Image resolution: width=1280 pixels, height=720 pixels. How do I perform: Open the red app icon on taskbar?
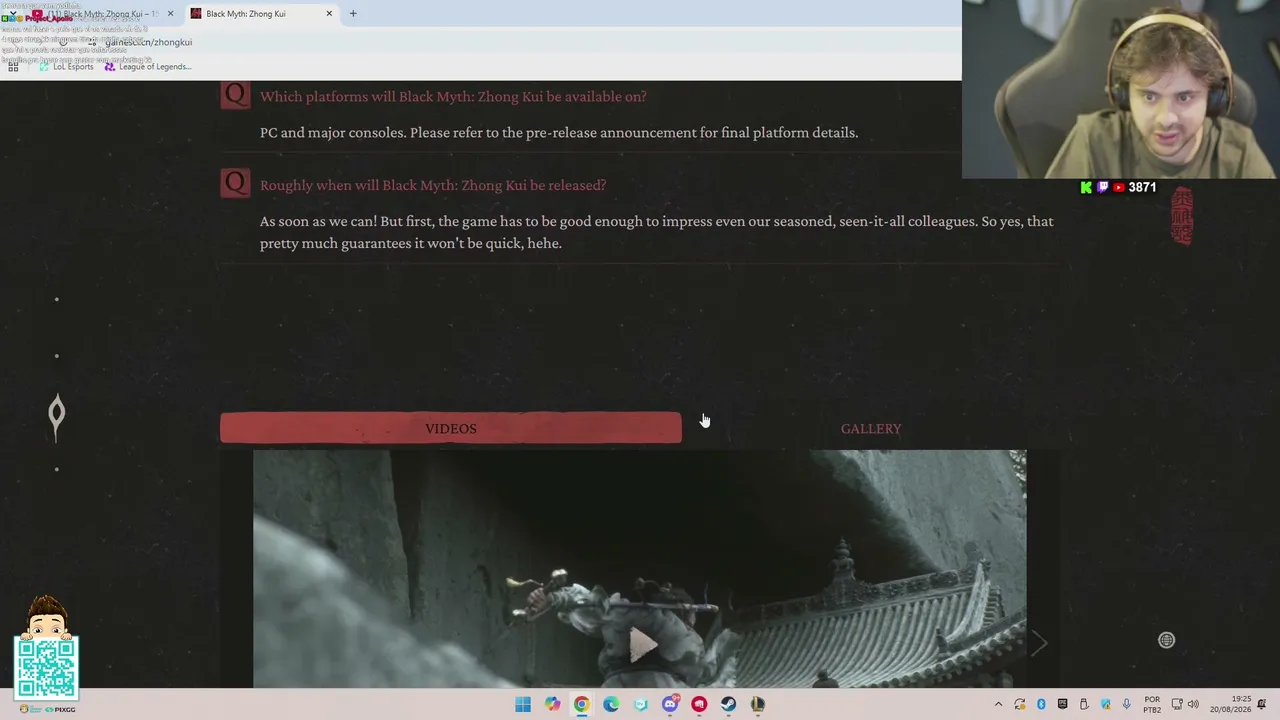coord(699,704)
